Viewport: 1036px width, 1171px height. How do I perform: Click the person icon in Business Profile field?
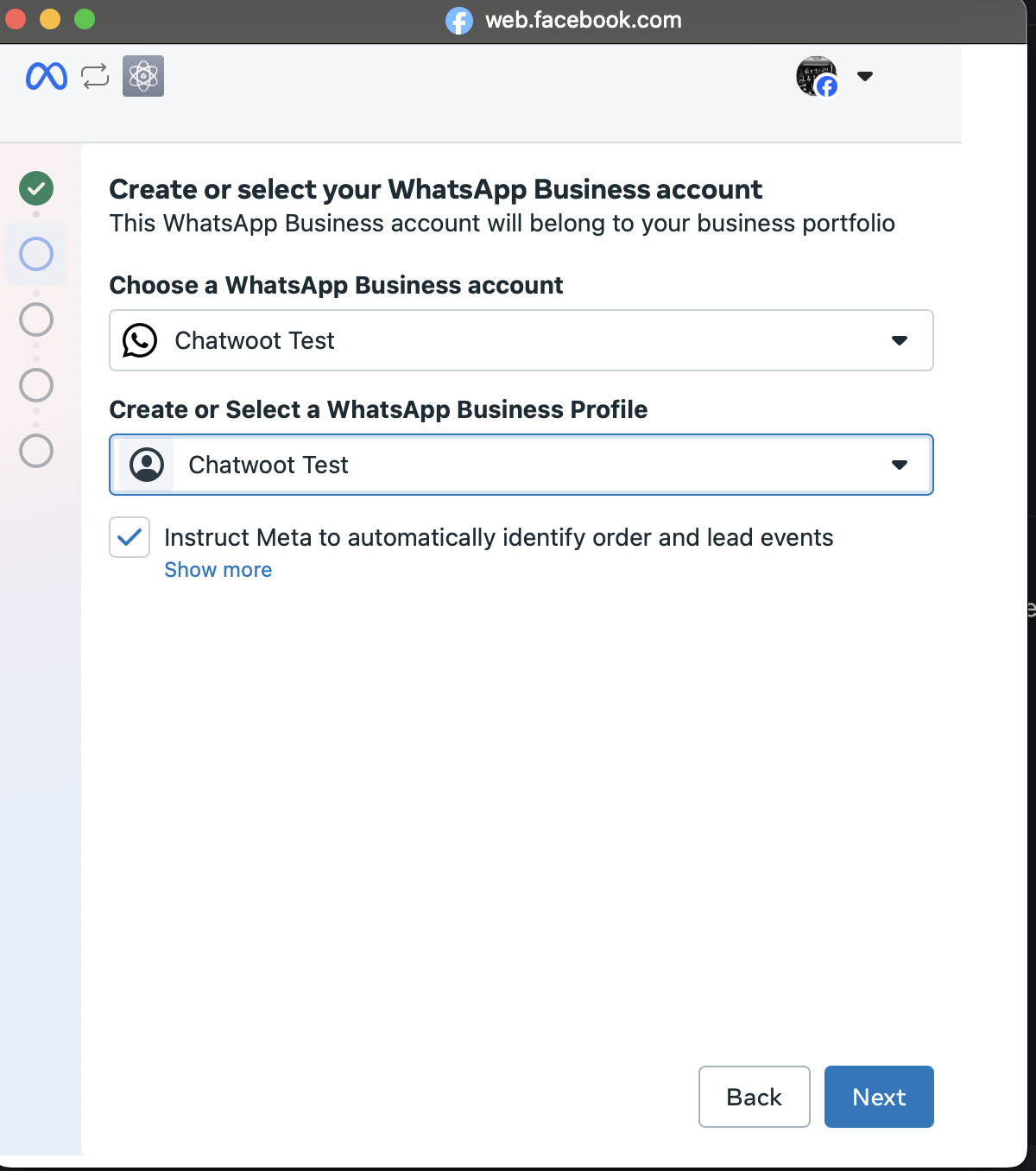tap(147, 465)
